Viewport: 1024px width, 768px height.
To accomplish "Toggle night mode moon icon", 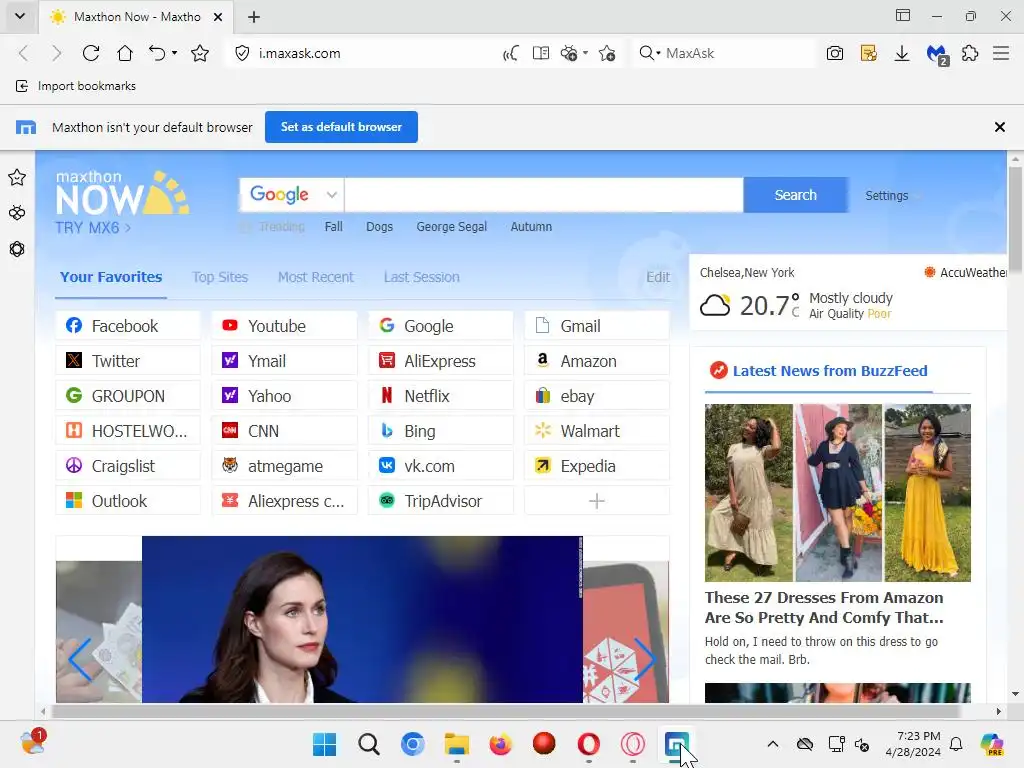I will (x=511, y=53).
